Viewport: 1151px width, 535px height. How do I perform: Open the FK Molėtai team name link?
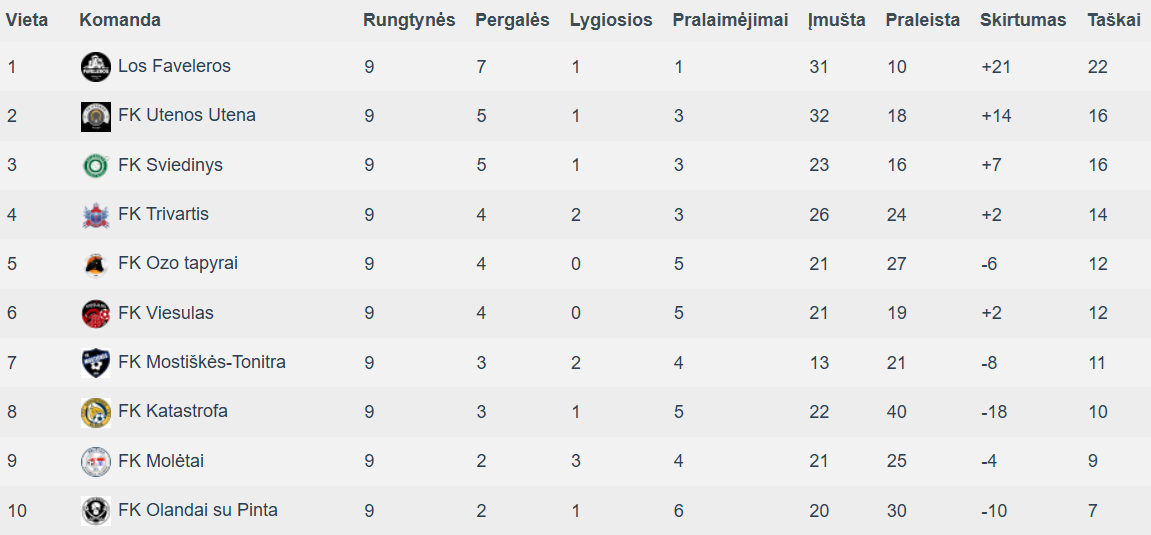pos(161,461)
